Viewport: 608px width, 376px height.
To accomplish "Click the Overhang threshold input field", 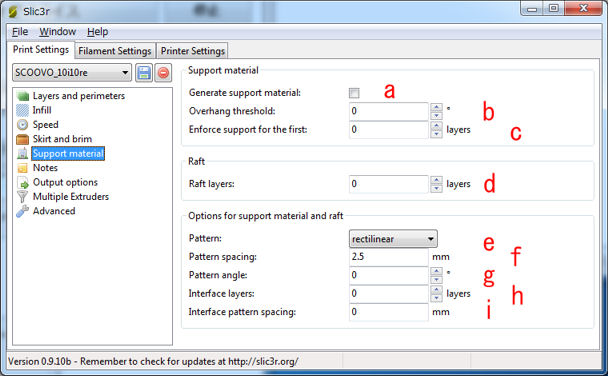I will [x=389, y=112].
